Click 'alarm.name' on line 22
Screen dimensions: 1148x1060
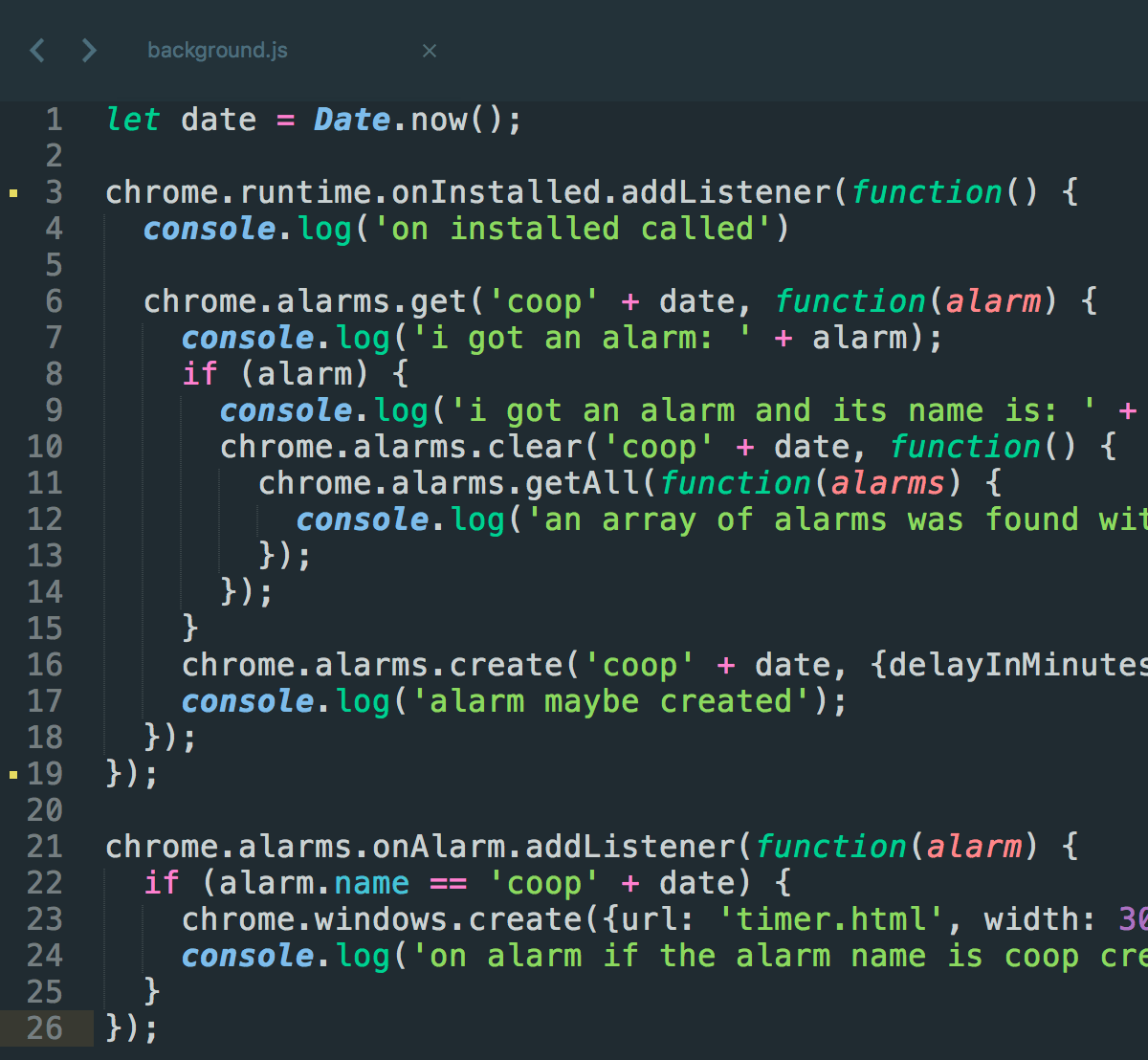coord(315,883)
